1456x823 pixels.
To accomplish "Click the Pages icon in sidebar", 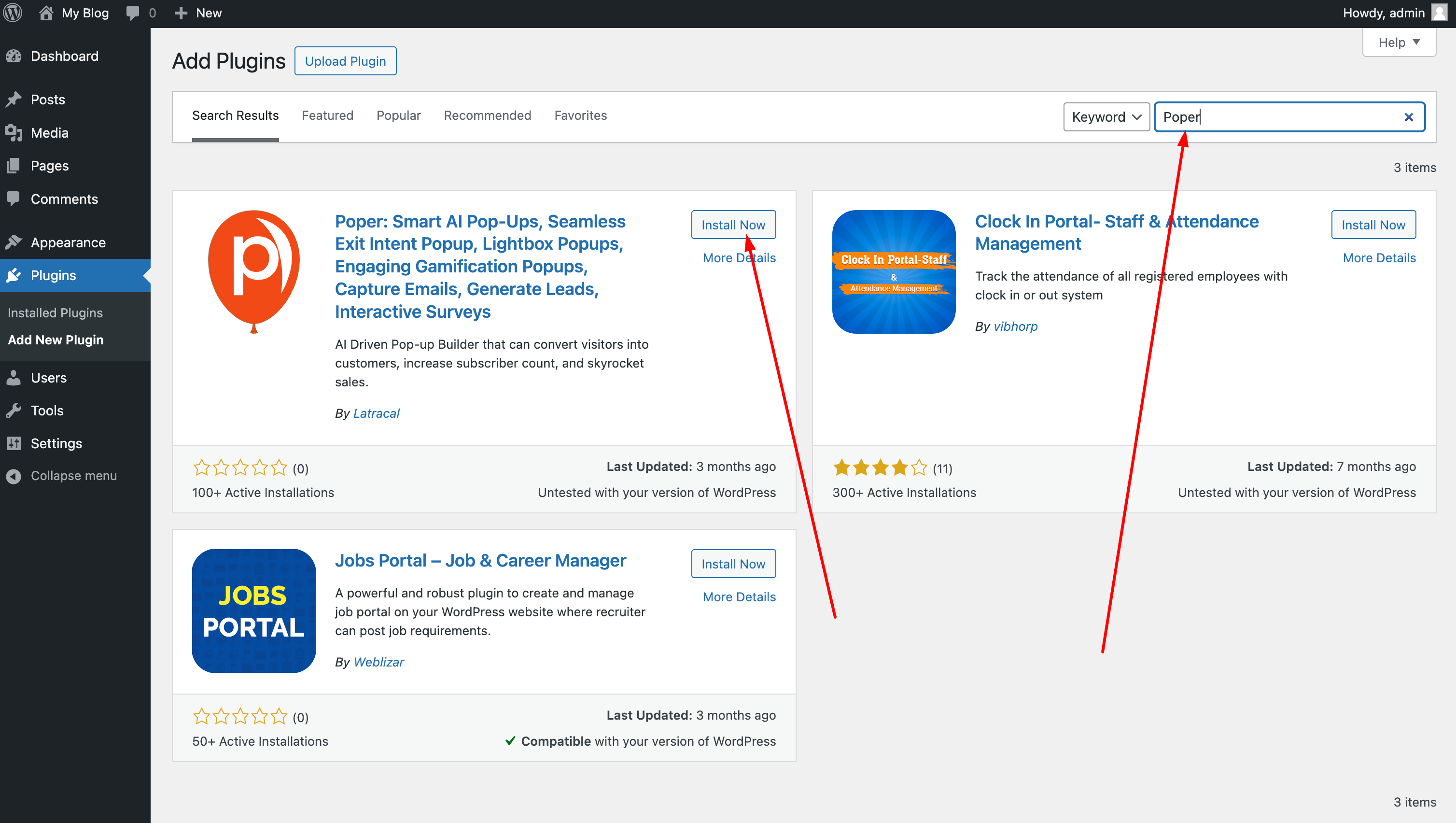I will (x=14, y=166).
